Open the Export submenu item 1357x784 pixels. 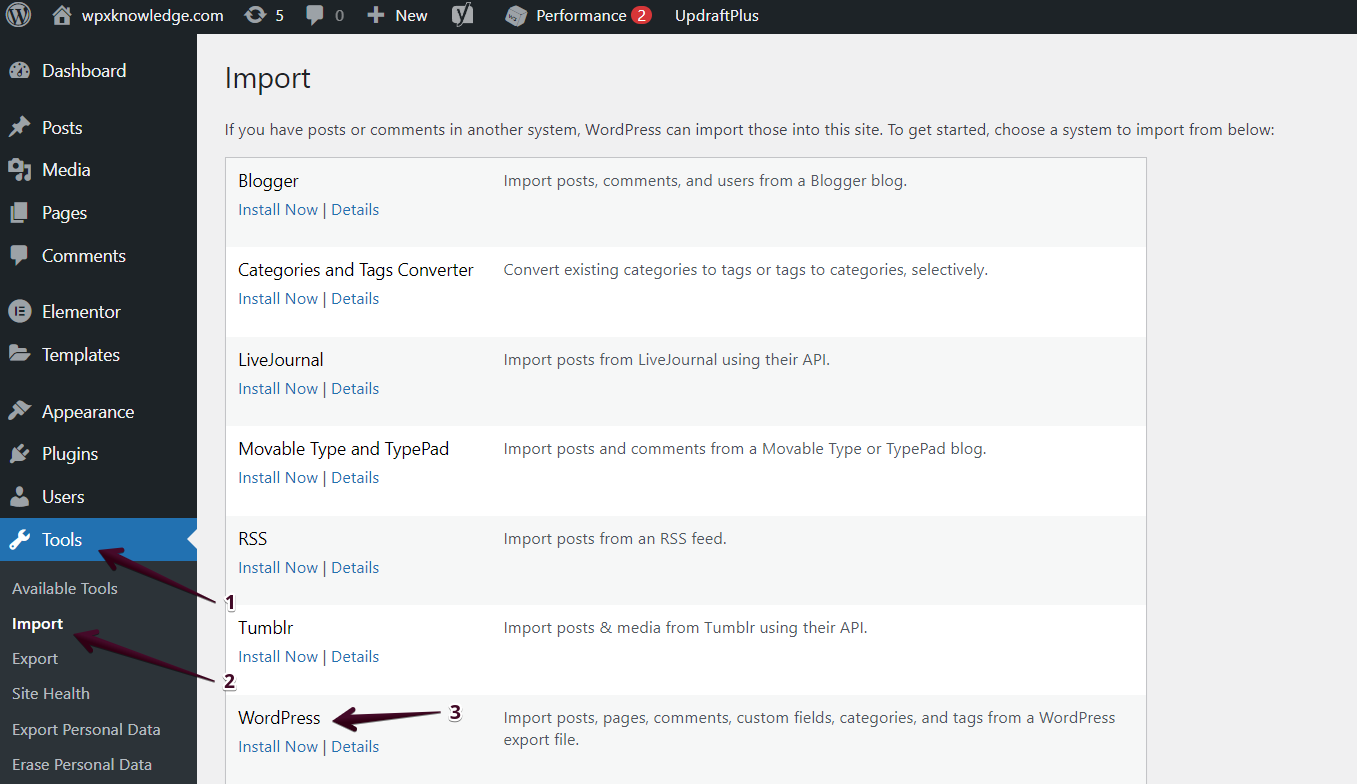pos(35,659)
